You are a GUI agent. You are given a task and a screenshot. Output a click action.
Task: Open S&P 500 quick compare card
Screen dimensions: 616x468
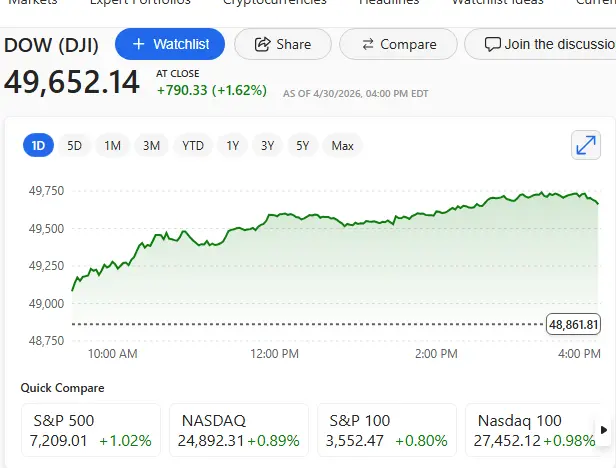pyautogui.click(x=91, y=430)
